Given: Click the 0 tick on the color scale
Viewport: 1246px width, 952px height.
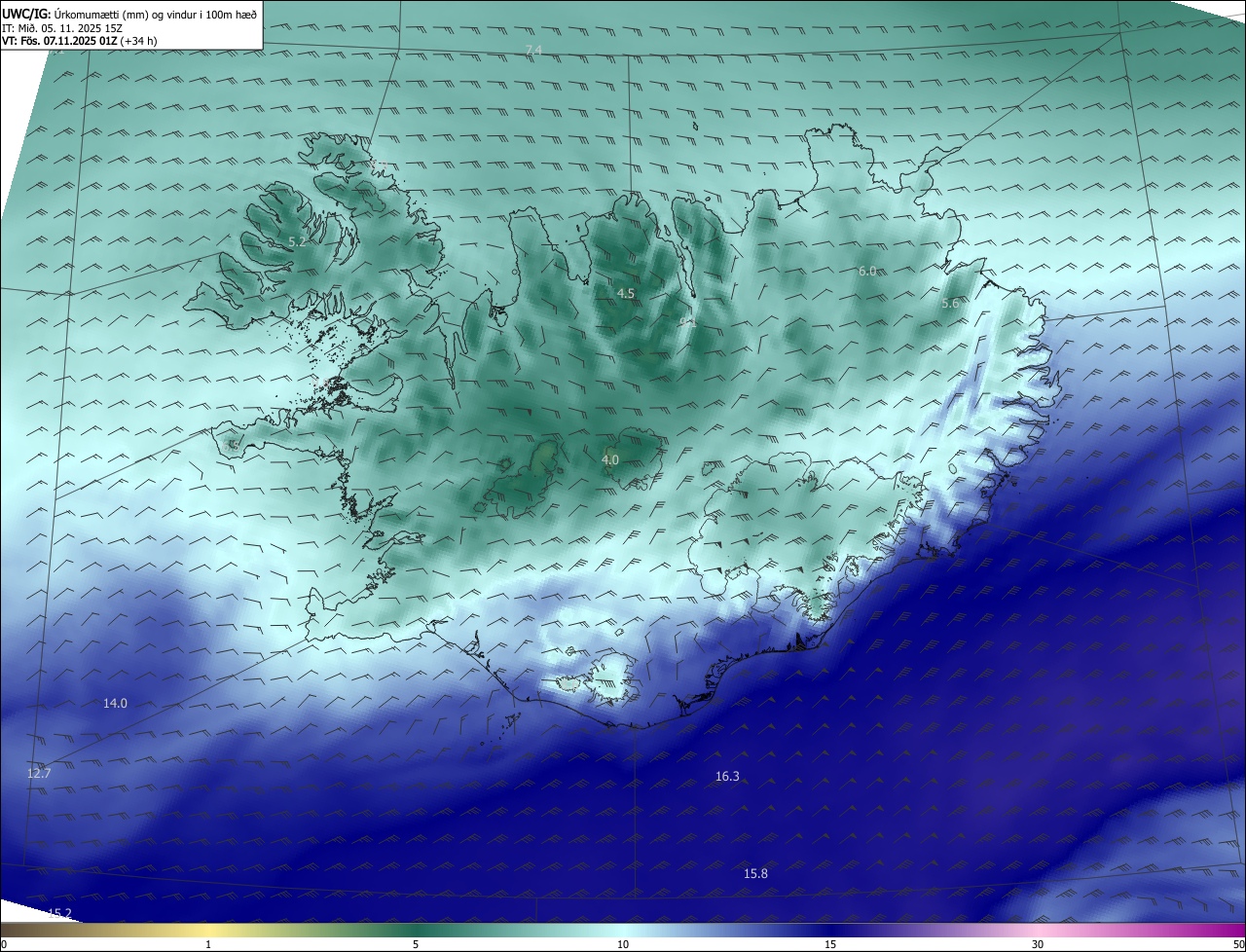Looking at the screenshot, I should 4,944.
